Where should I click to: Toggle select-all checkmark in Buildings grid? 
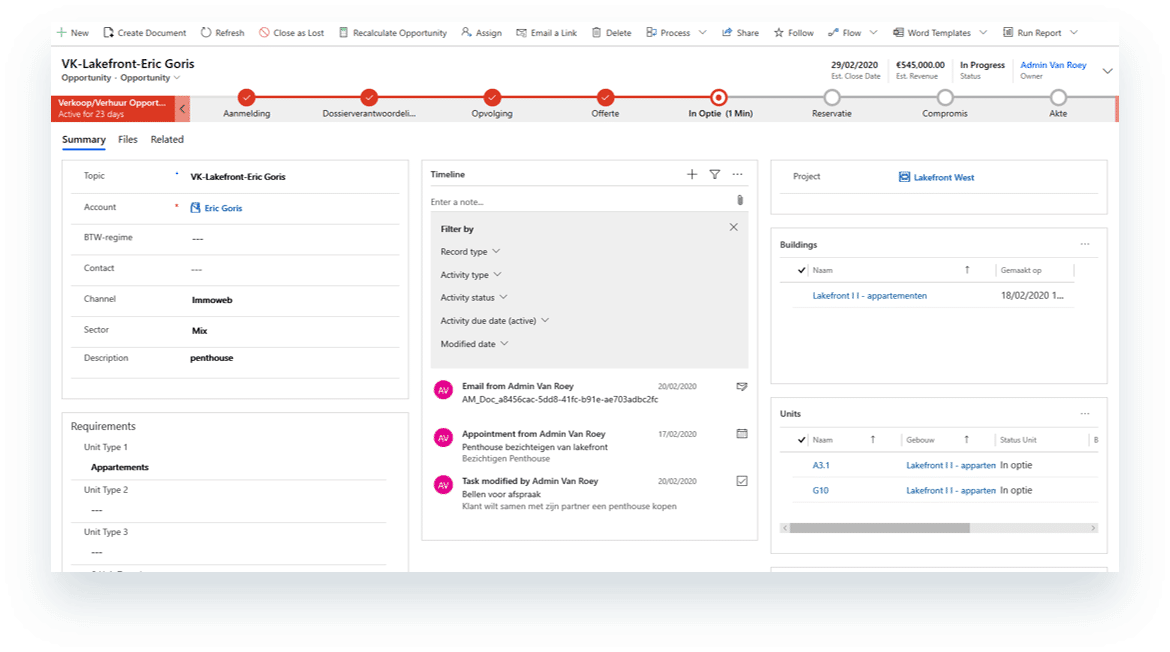pyautogui.click(x=801, y=270)
